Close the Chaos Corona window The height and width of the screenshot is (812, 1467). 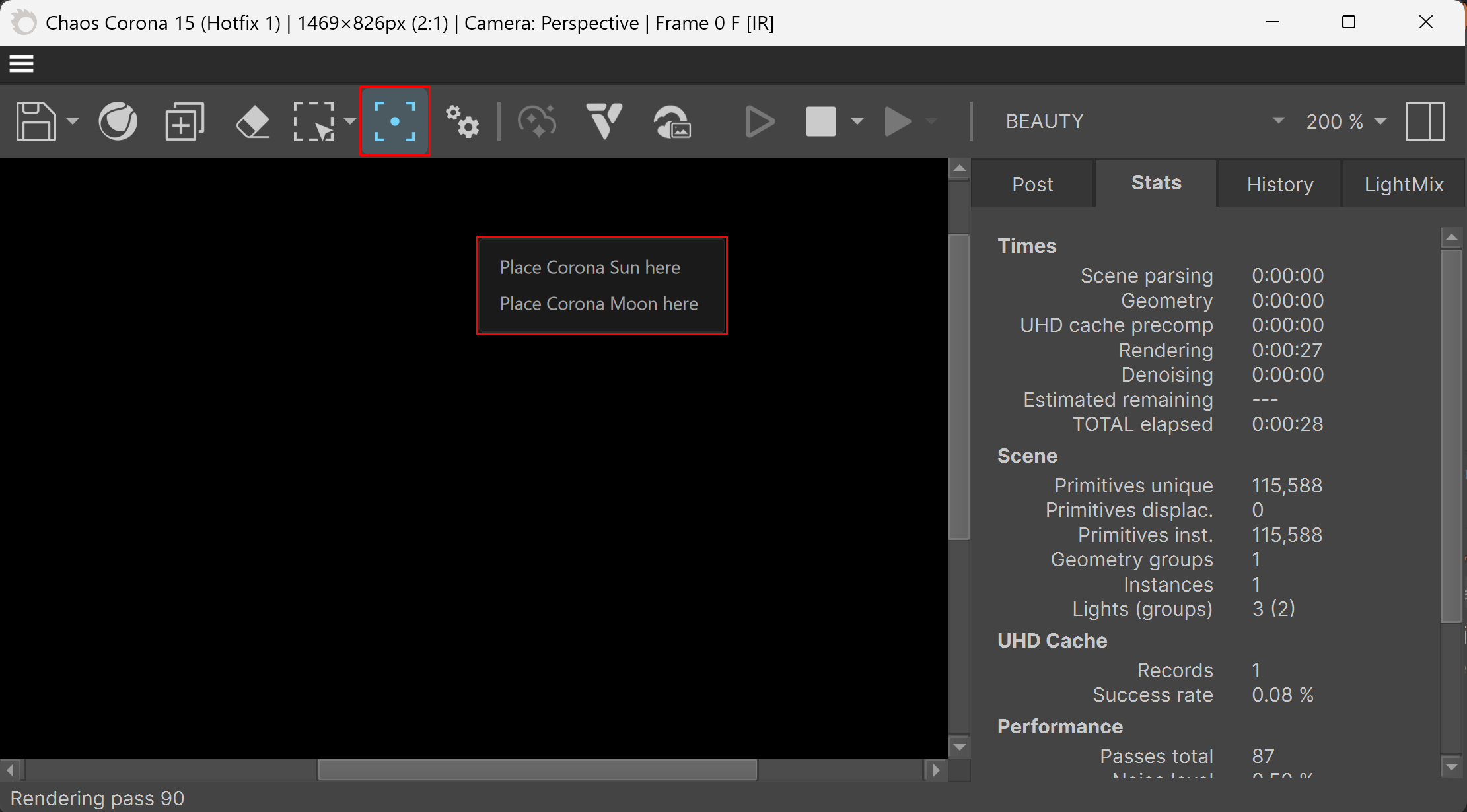1426,22
